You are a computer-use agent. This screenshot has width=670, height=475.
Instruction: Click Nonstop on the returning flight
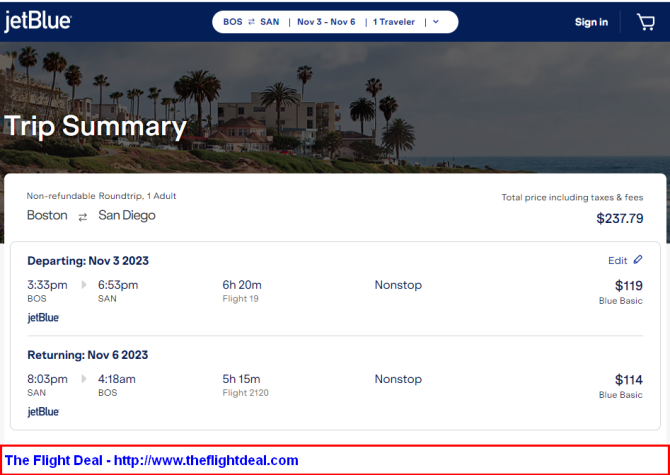point(398,379)
